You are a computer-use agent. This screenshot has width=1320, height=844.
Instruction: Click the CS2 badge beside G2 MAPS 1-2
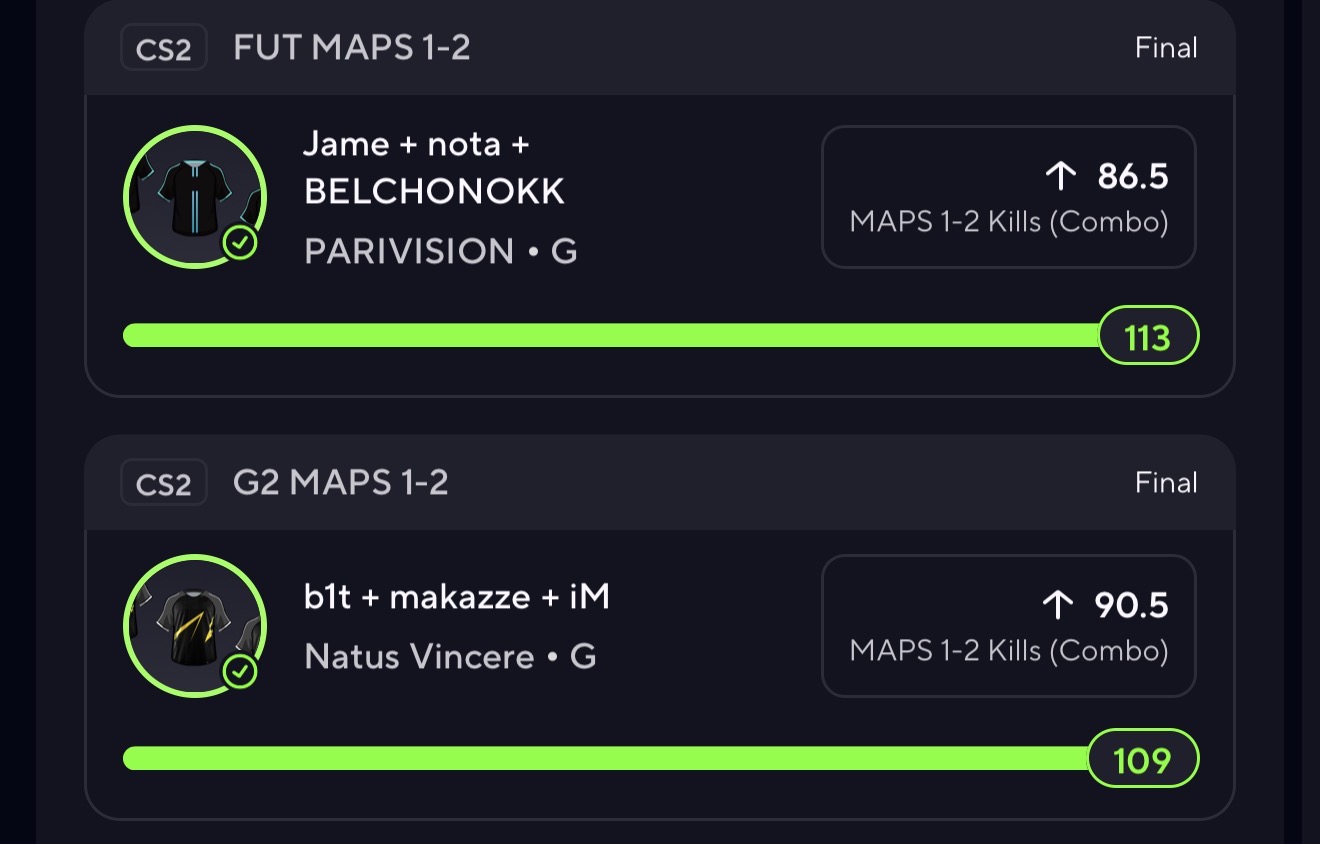pyautogui.click(x=163, y=484)
